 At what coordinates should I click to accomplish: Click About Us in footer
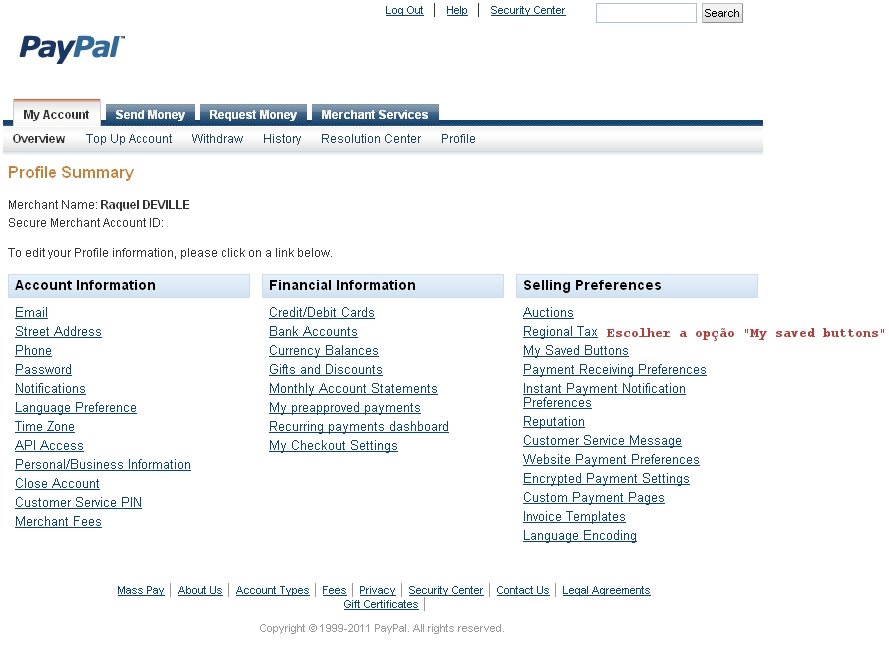200,590
